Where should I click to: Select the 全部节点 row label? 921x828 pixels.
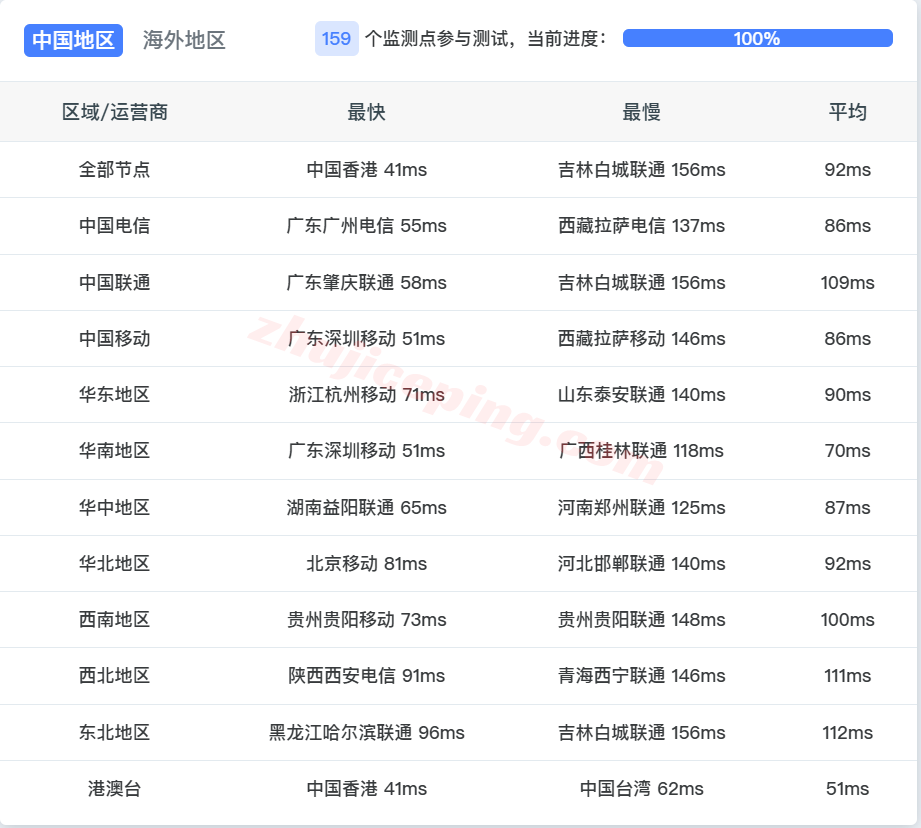click(x=117, y=169)
